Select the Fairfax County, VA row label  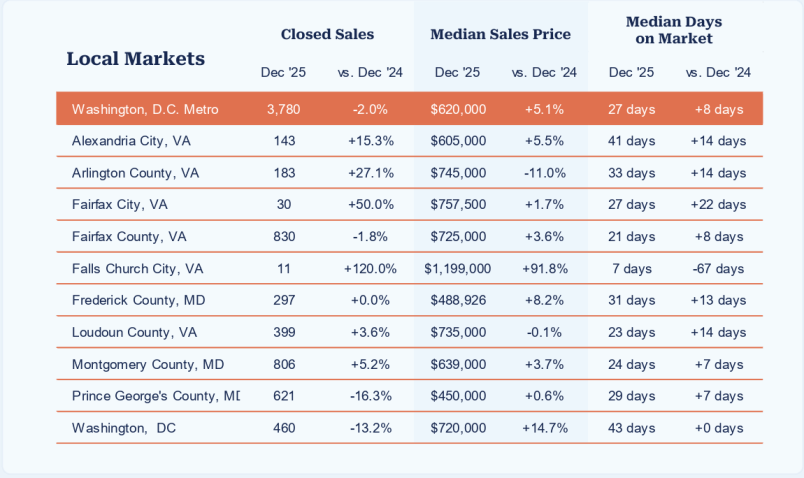129,237
